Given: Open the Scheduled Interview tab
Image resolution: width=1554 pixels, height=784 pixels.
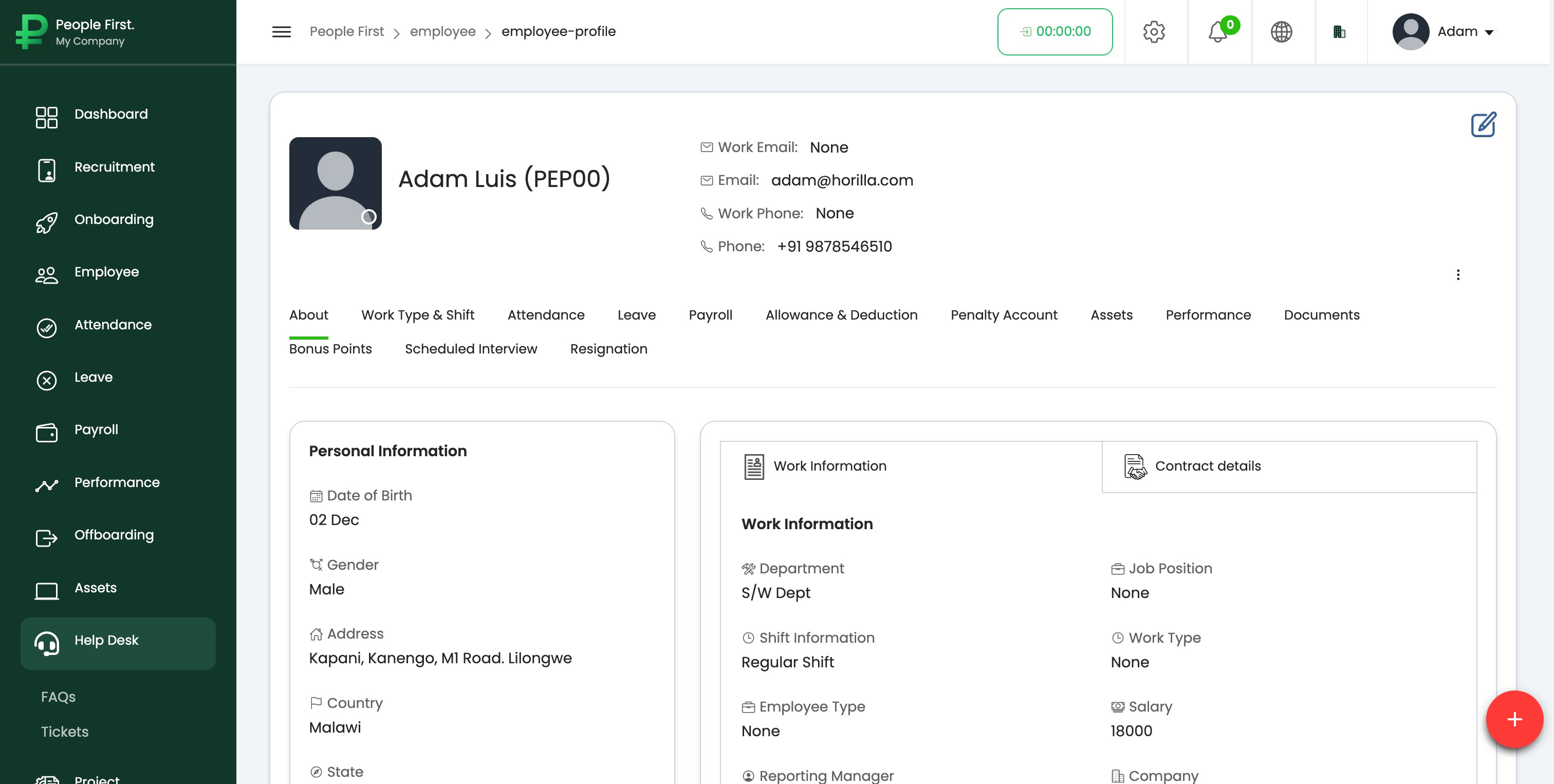Looking at the screenshot, I should pos(471,348).
